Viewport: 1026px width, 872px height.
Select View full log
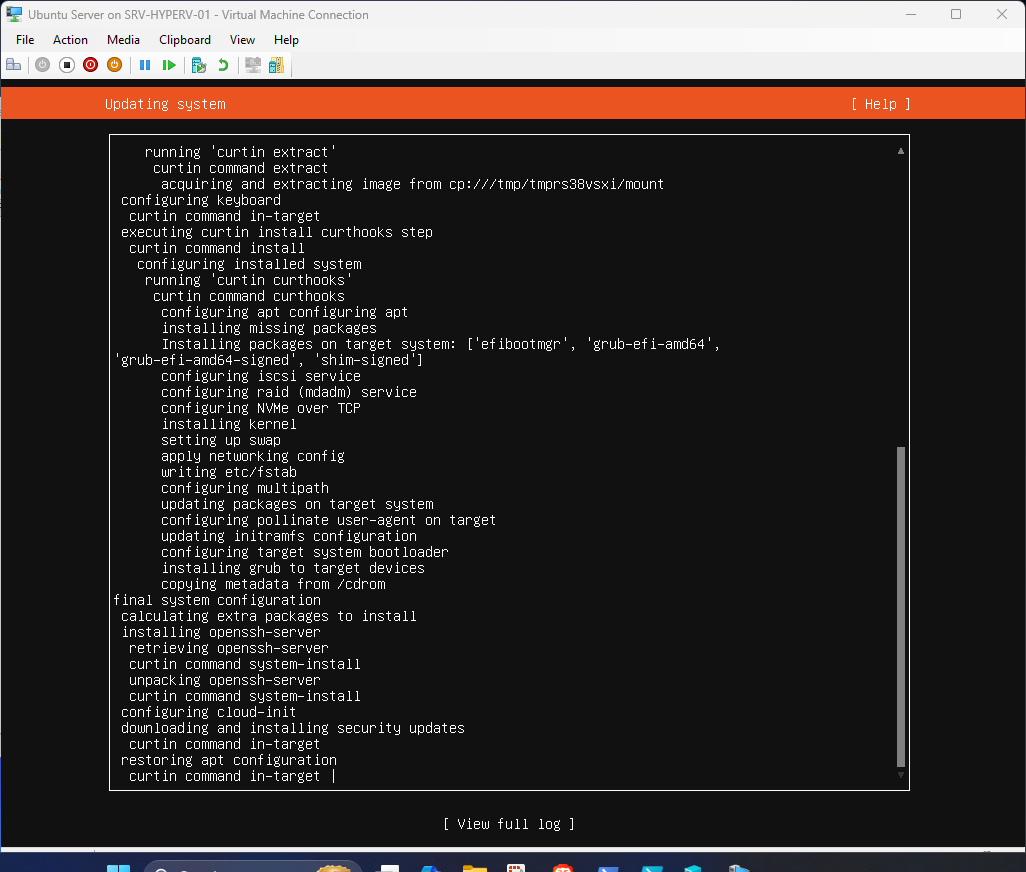509,823
